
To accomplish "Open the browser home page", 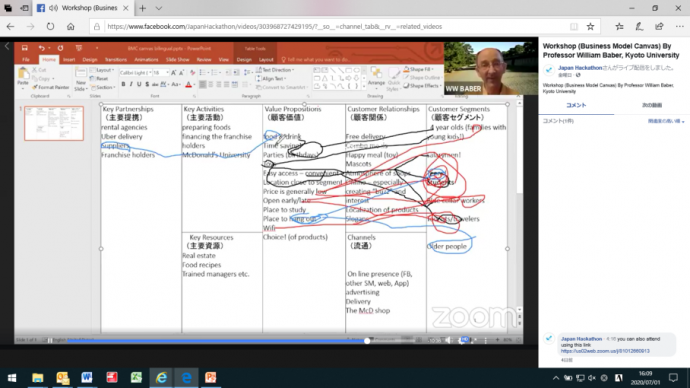I will (70, 27).
